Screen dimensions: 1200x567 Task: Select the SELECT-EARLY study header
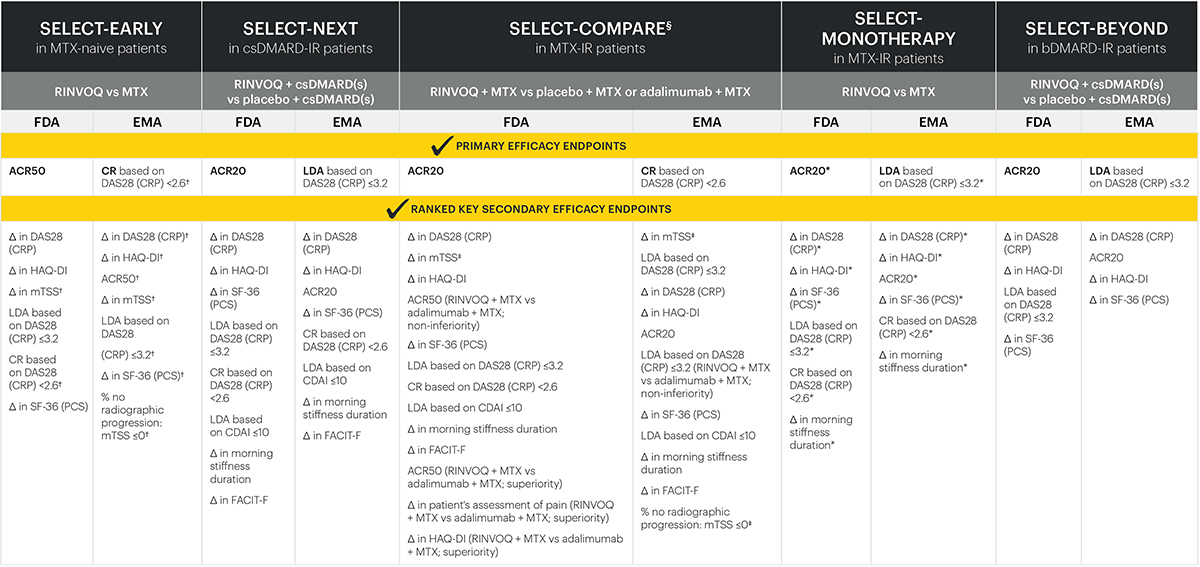(x=100, y=27)
